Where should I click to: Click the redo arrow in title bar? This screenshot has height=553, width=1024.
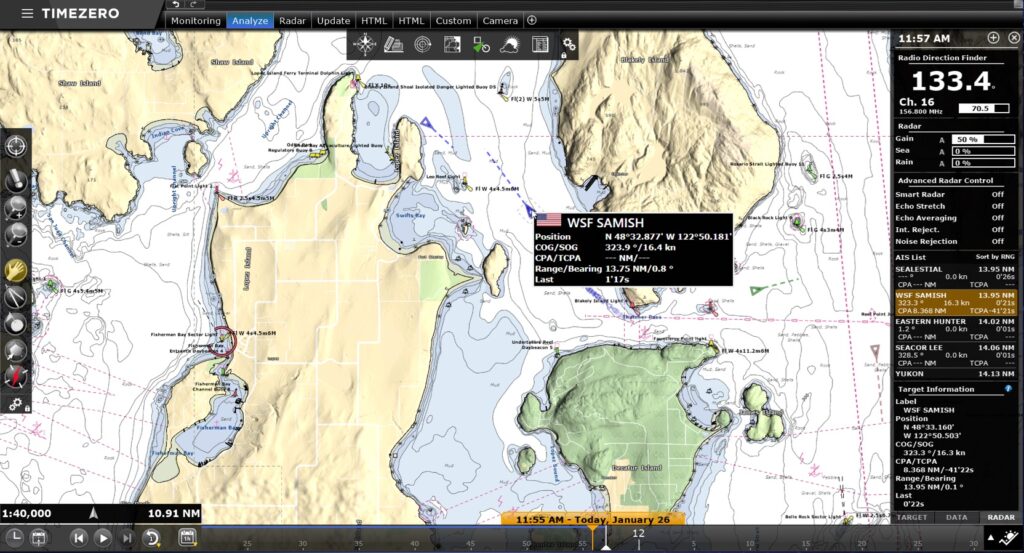[x=193, y=4]
